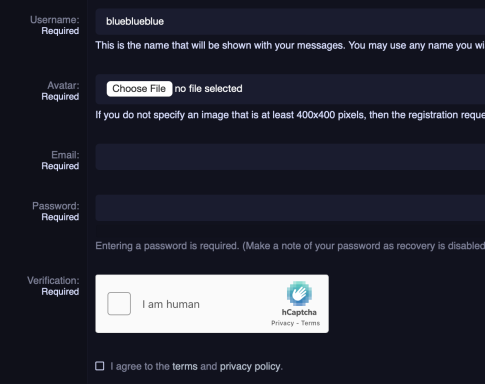485x384 pixels.
Task: Open the hCaptcha Privacy link
Action: pyautogui.click(x=282, y=323)
